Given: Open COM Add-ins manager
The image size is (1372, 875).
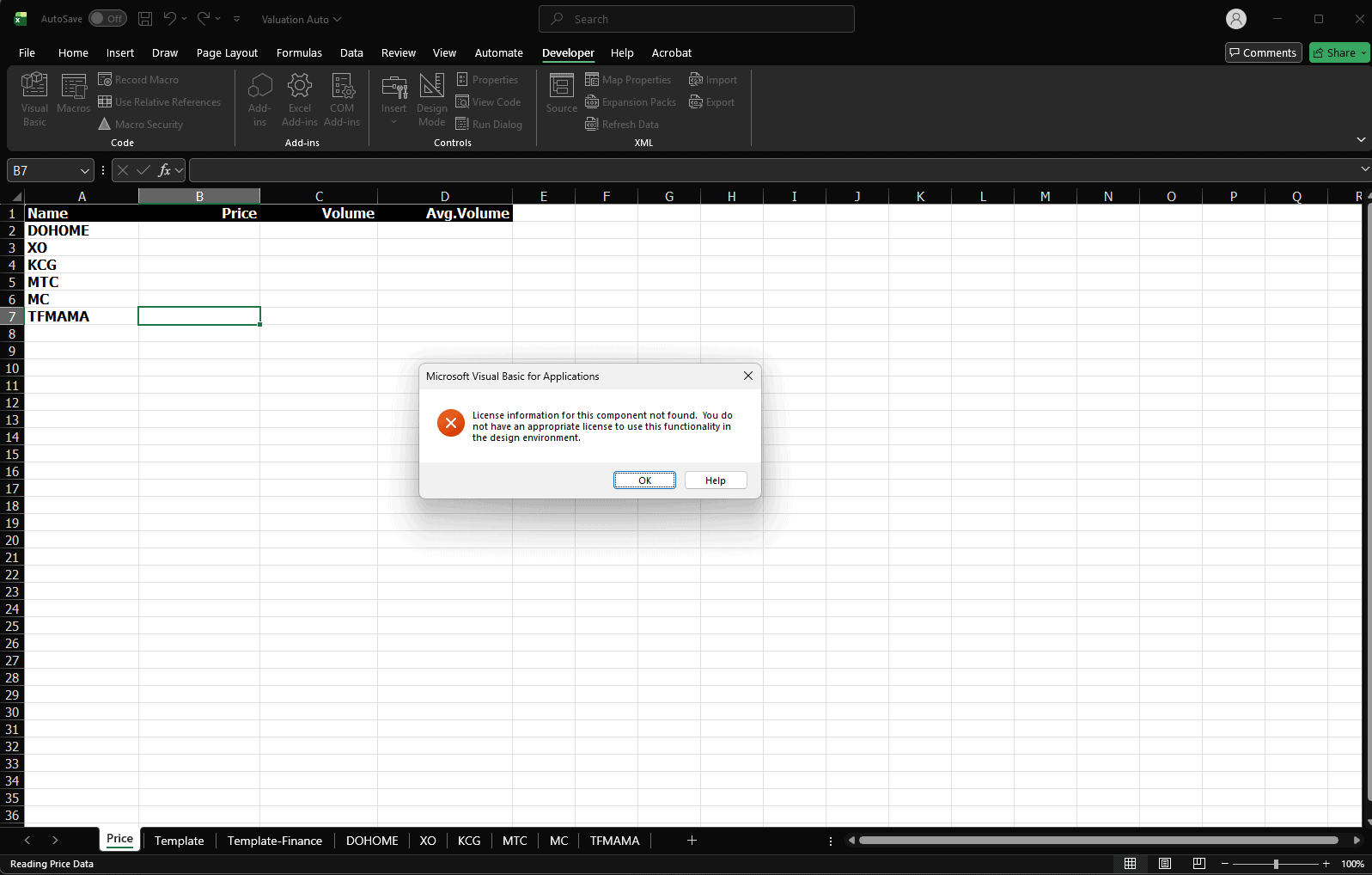Looking at the screenshot, I should (342, 99).
